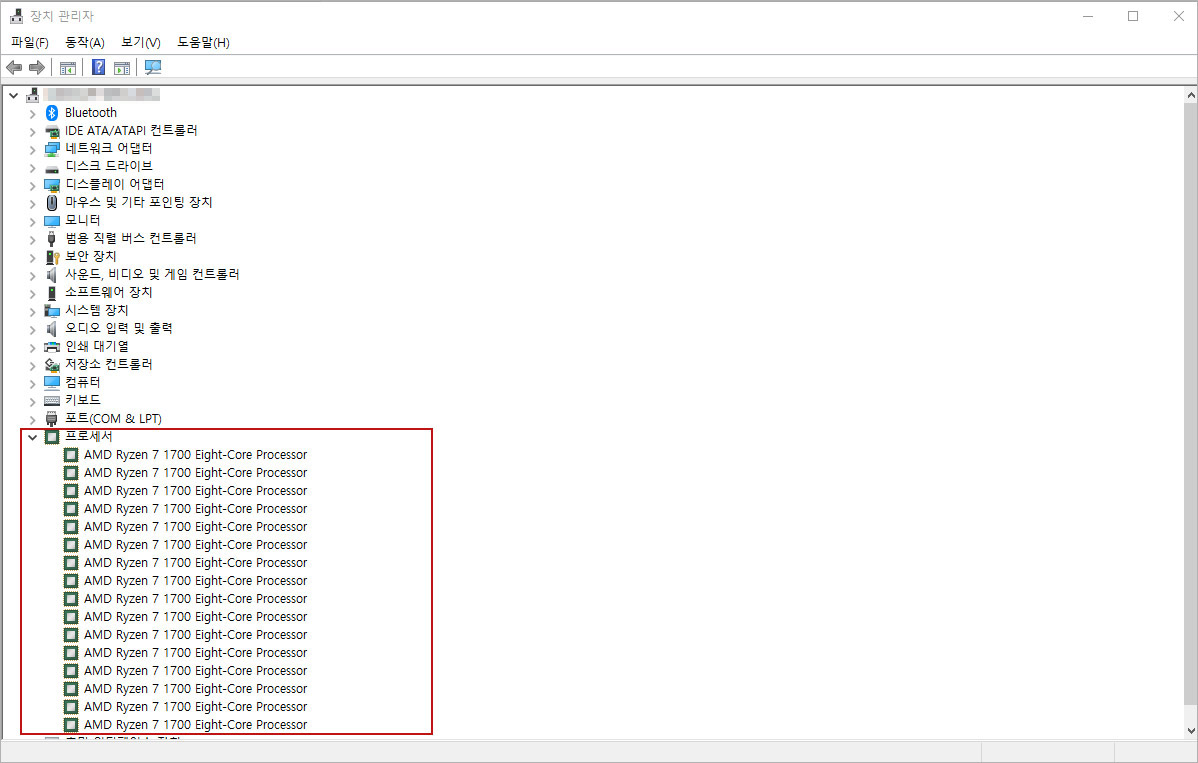
Task: Expand the 포트(COM & LPT) node
Action: pos(32,419)
